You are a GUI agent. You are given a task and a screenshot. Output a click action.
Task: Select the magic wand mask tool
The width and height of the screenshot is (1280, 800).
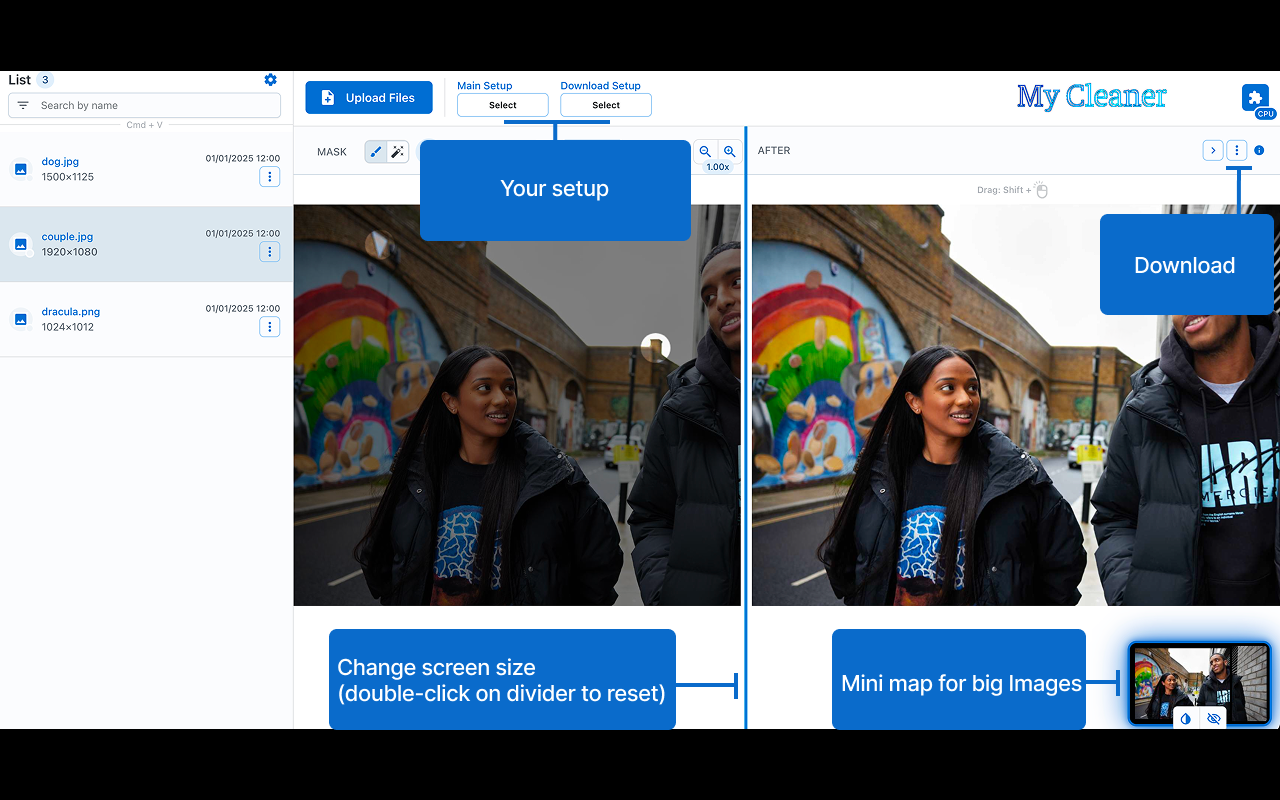397,152
